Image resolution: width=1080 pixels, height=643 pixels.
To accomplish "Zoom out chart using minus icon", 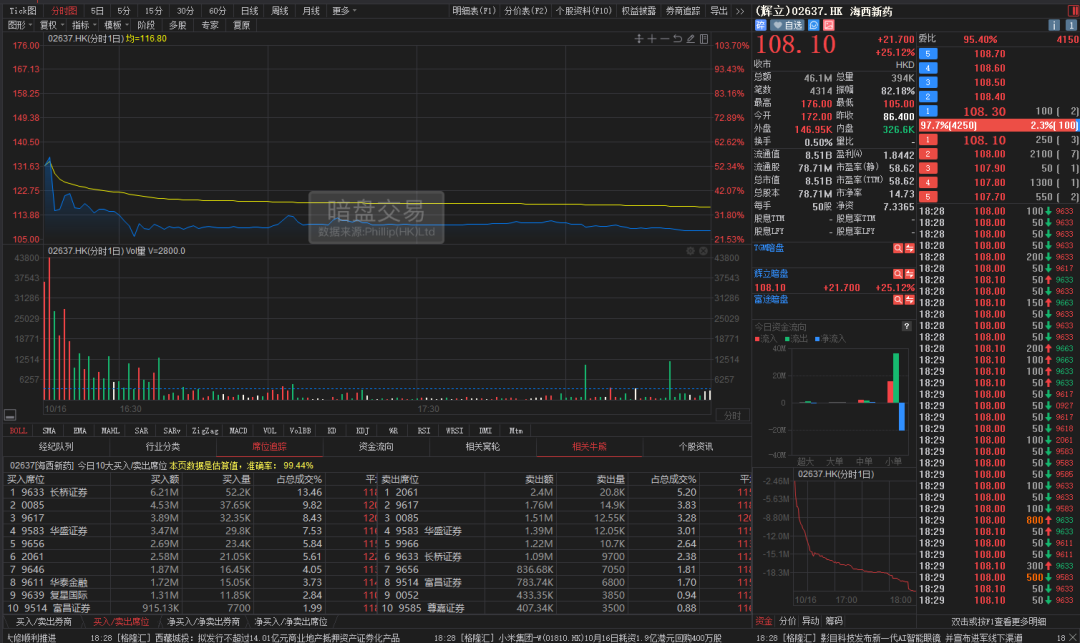I will coord(664,38).
